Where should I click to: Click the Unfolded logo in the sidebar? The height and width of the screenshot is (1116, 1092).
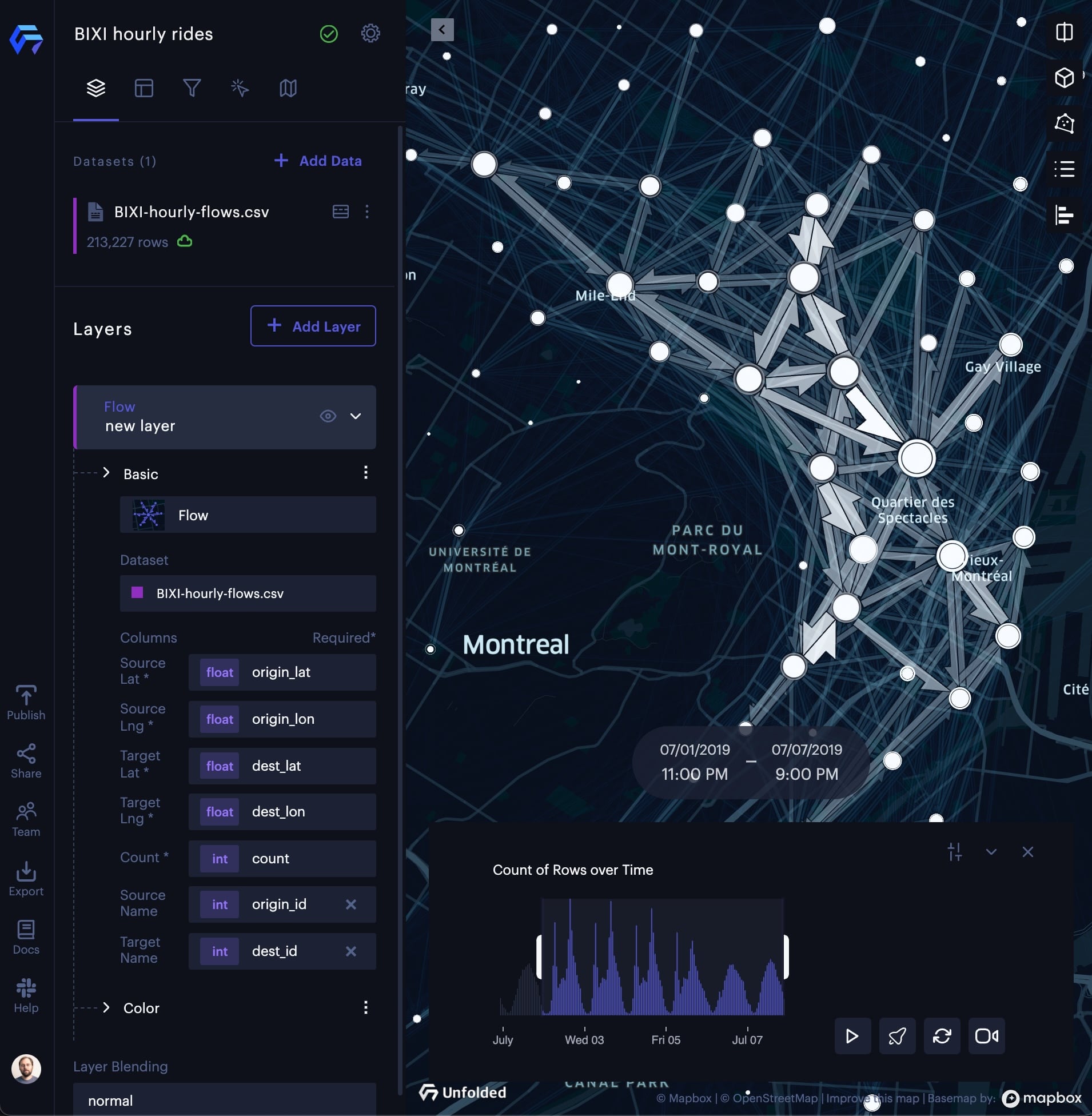tap(26, 39)
